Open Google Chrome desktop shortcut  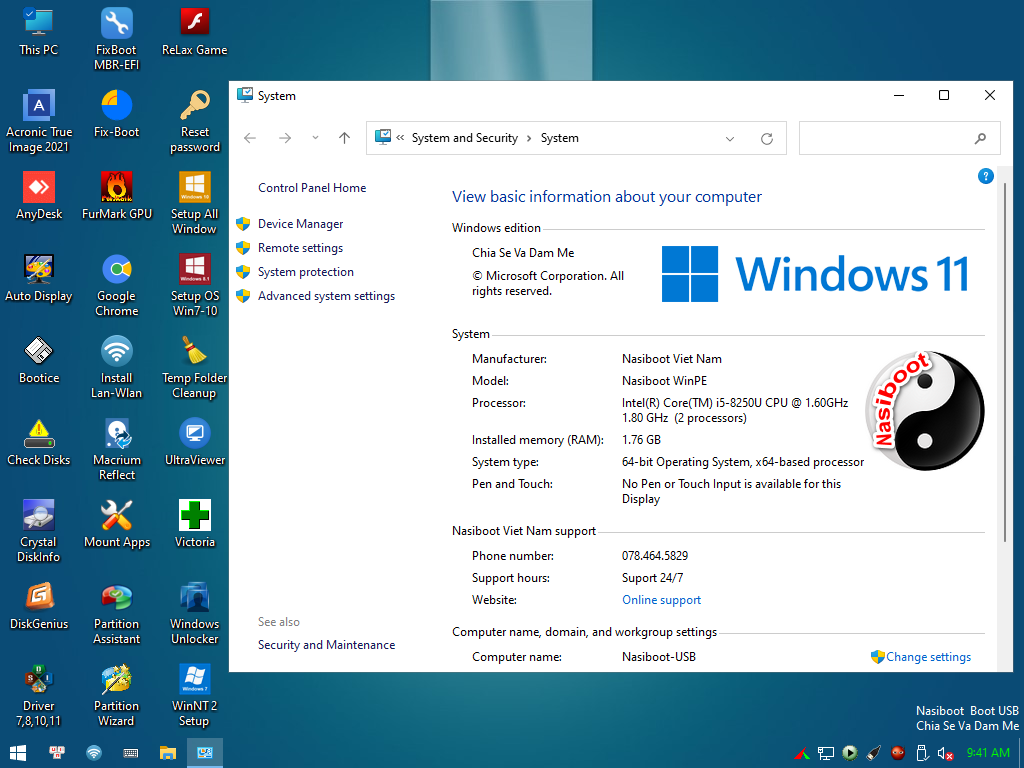117,270
